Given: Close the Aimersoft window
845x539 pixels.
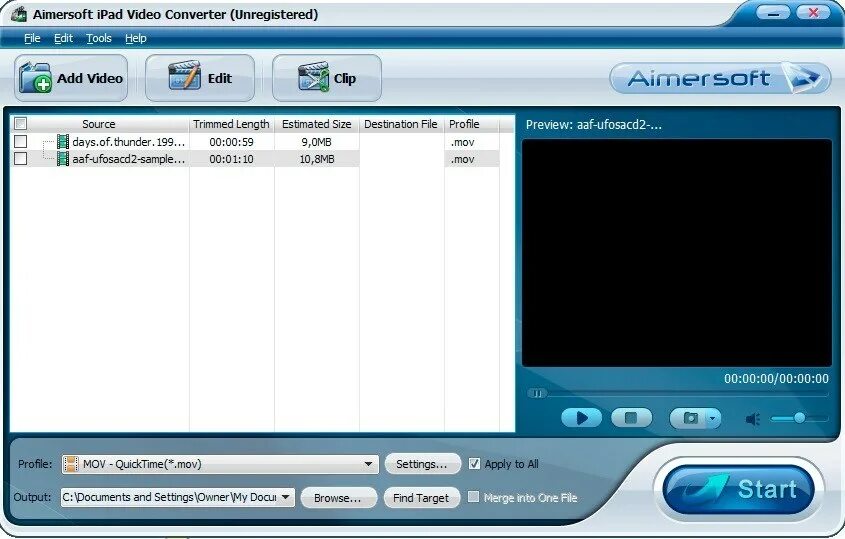Looking at the screenshot, I should (x=813, y=12).
